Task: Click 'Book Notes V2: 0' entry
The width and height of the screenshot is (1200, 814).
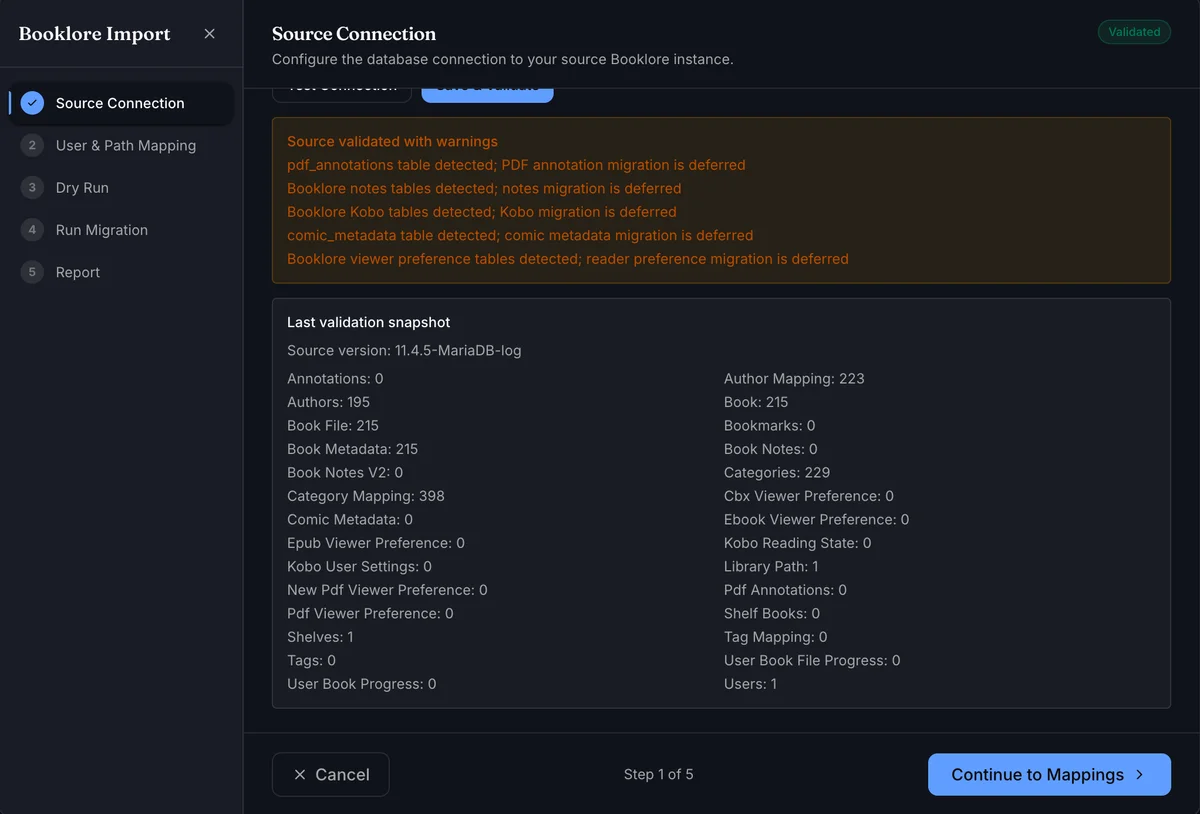Action: pyautogui.click(x=345, y=473)
